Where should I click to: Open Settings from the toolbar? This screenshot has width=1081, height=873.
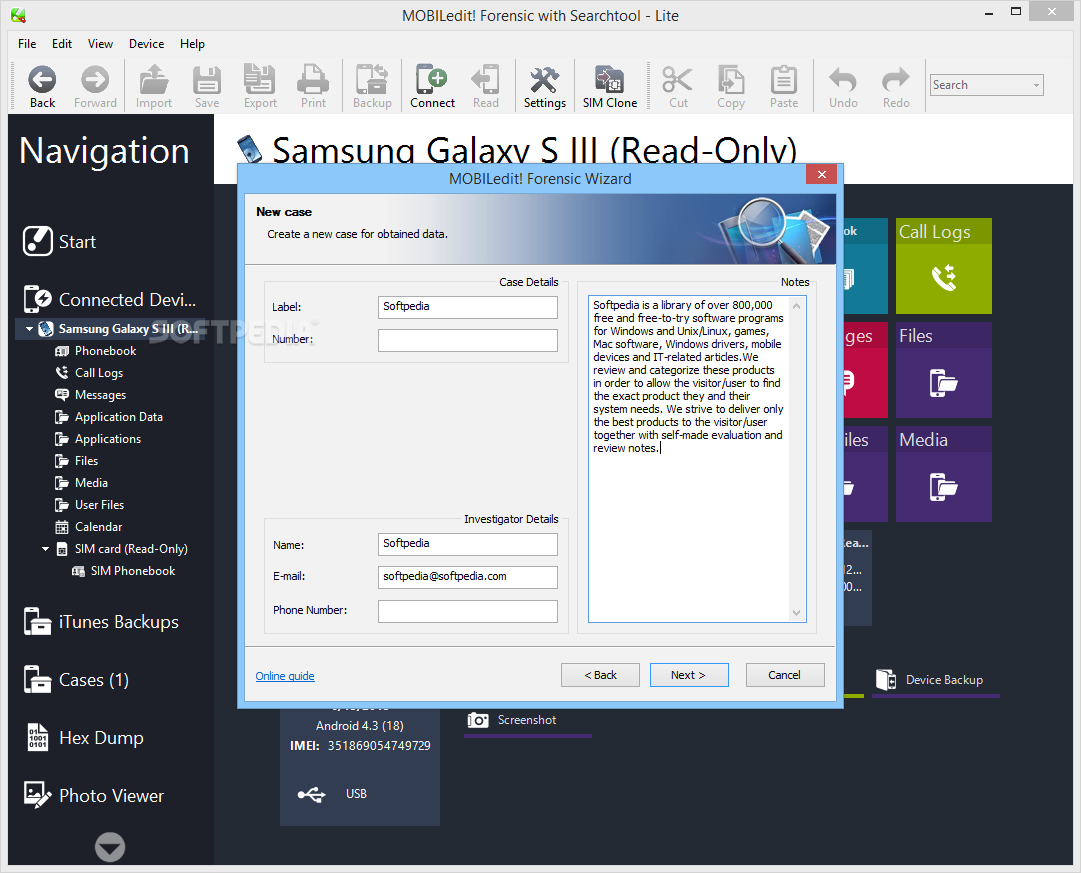click(545, 86)
